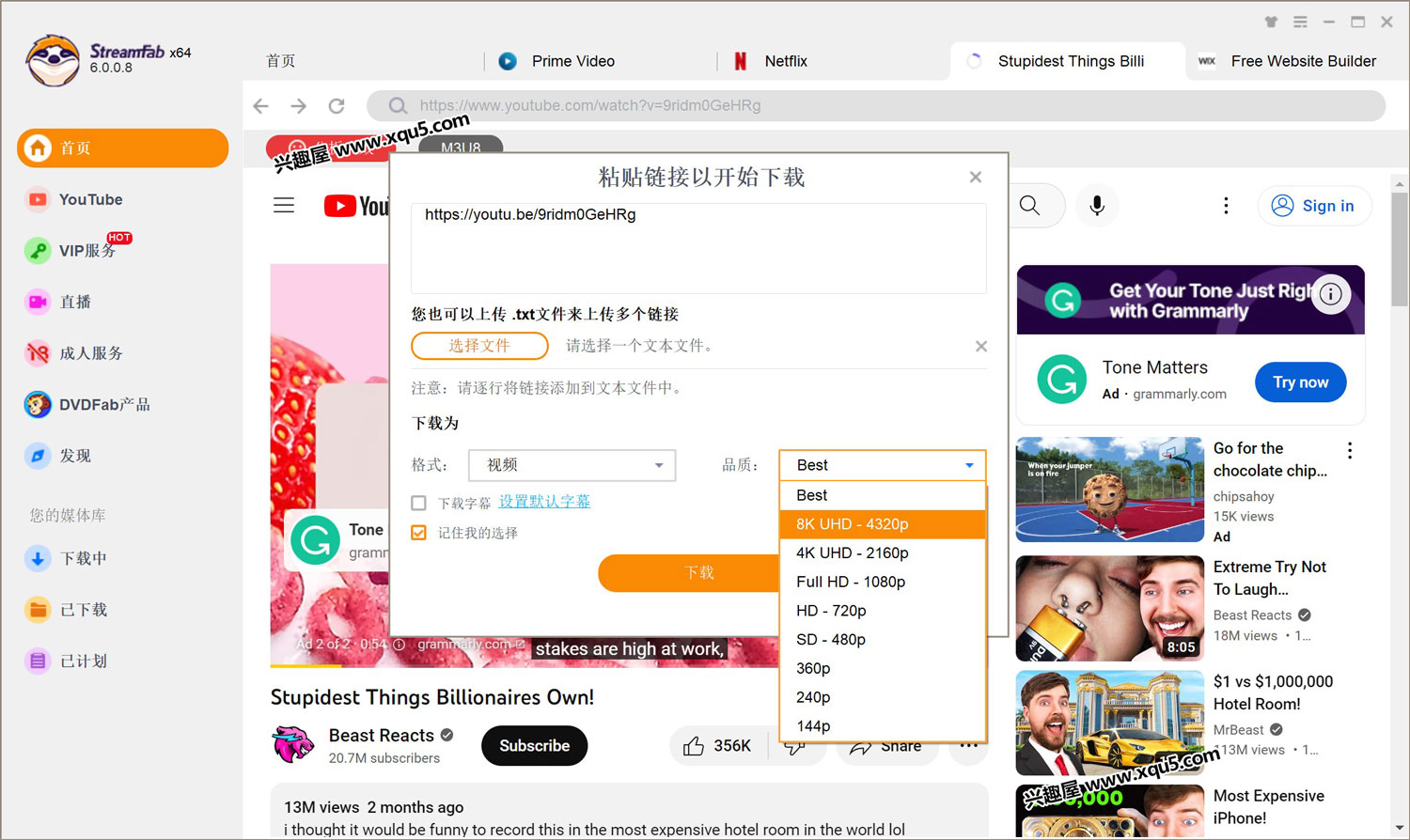This screenshot has width=1410, height=840.
Task: Expand the 格式 video format dropdown
Action: [572, 465]
